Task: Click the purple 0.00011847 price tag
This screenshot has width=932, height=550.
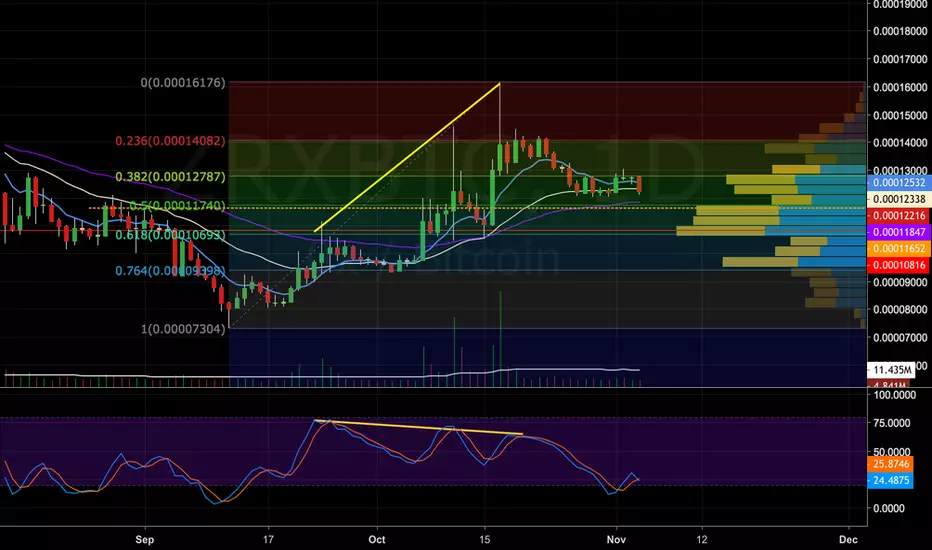Action: pos(899,232)
